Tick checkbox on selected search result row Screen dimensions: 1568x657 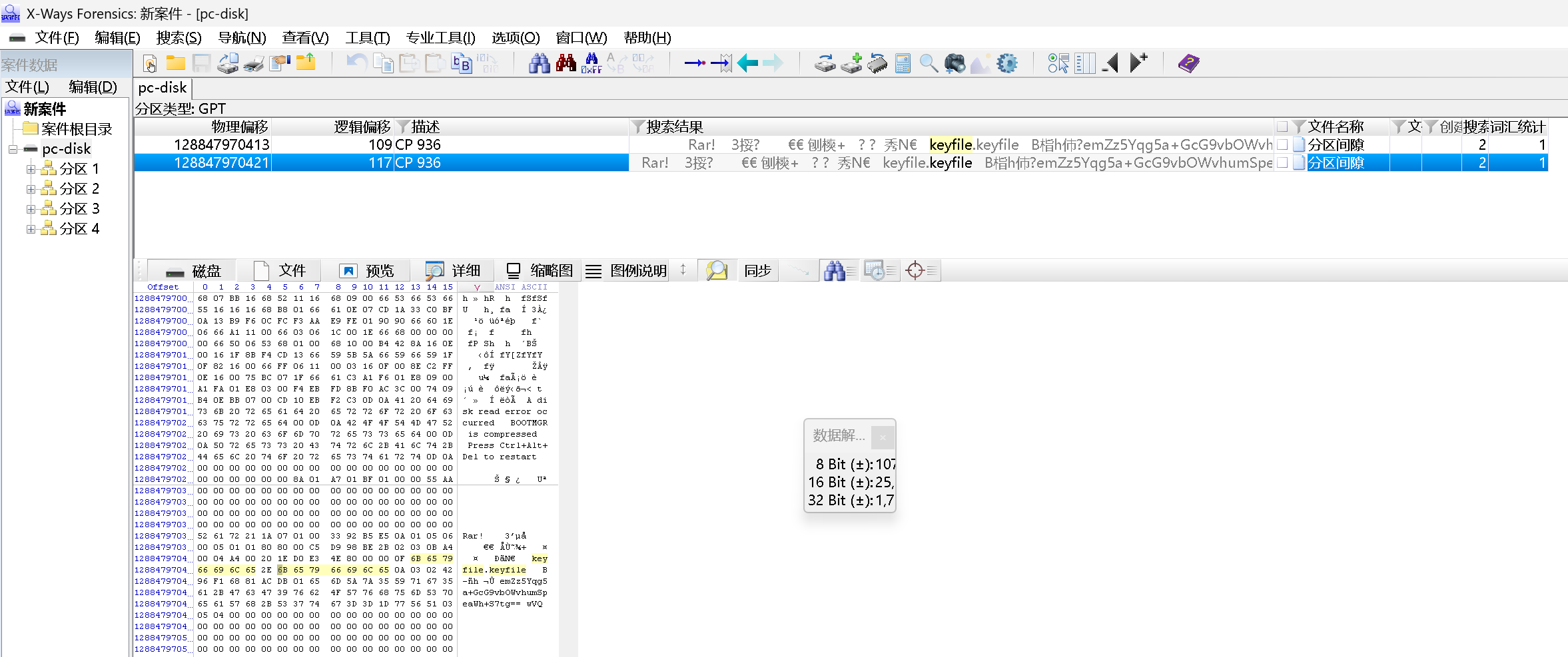pos(1282,162)
